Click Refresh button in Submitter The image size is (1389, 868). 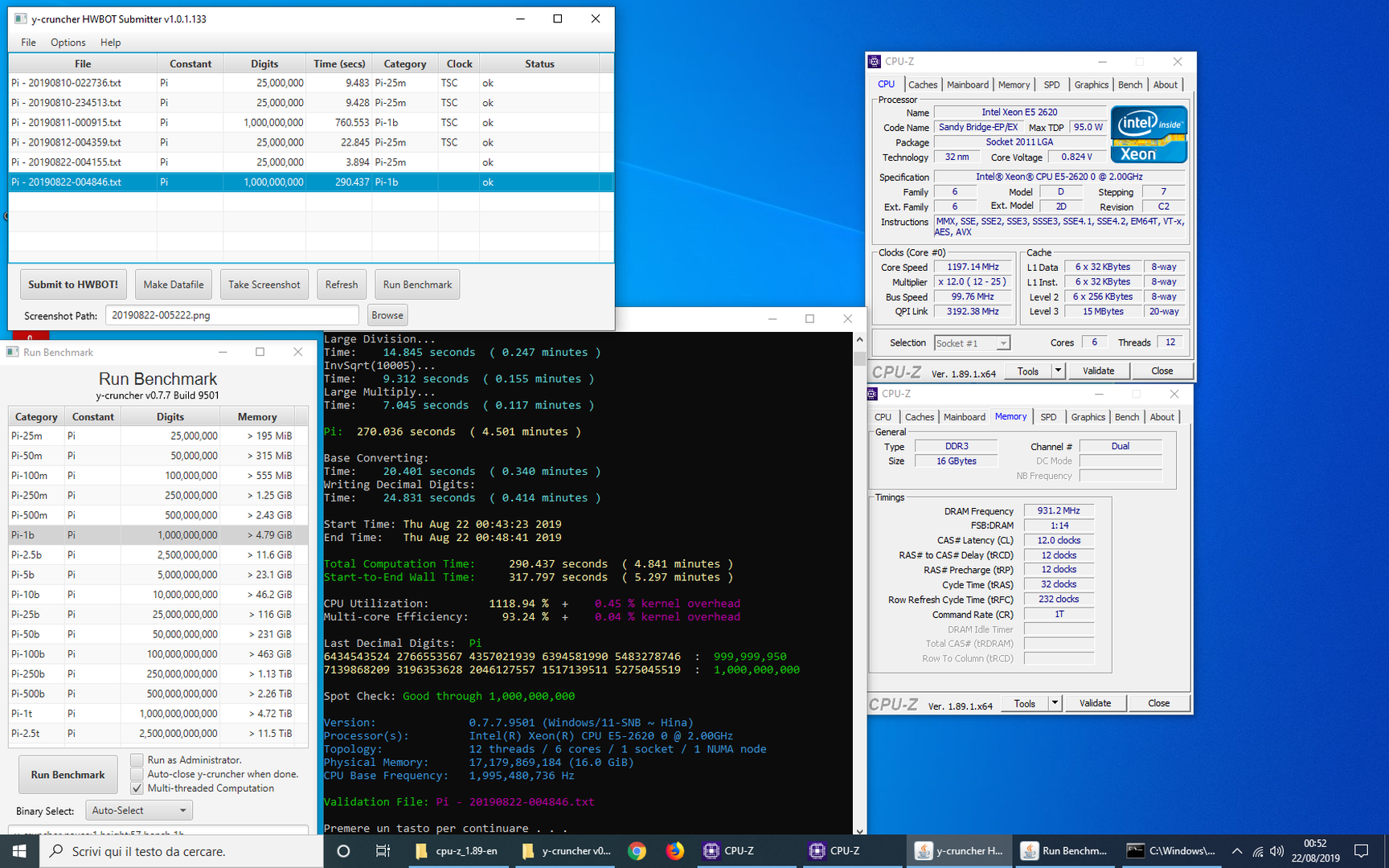[342, 285]
